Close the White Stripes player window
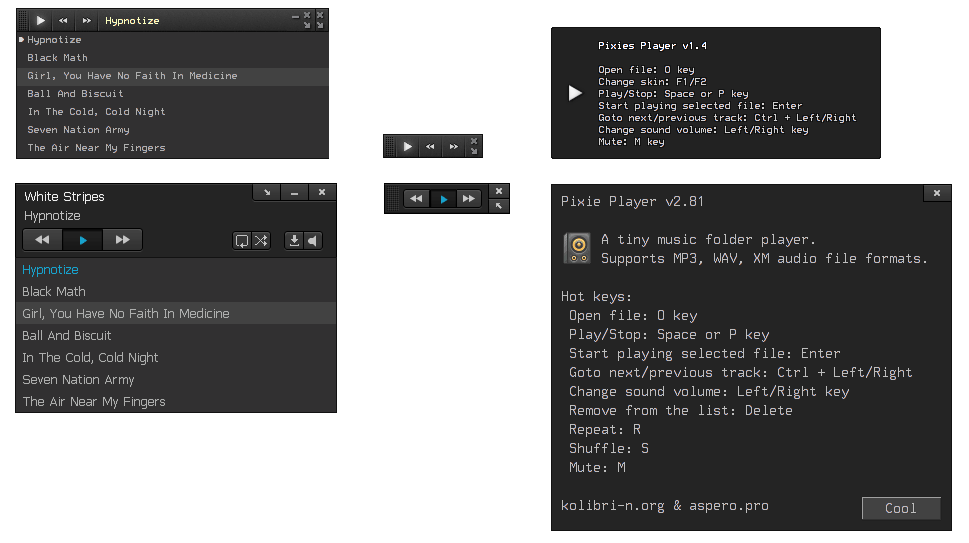969x543 pixels. [322, 192]
